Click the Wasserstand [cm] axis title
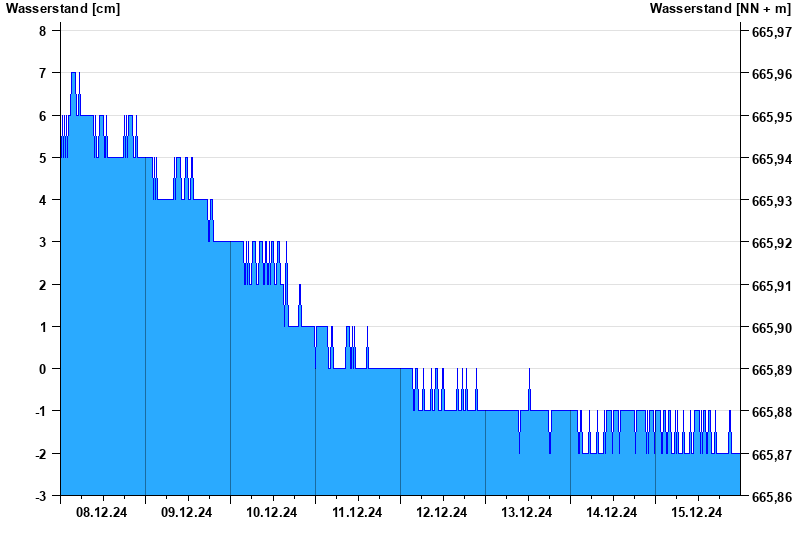 coord(50,9)
